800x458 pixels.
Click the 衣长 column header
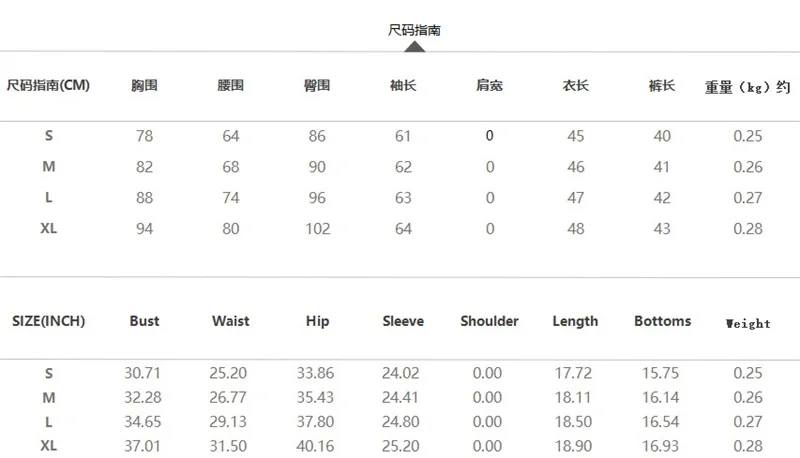point(575,86)
